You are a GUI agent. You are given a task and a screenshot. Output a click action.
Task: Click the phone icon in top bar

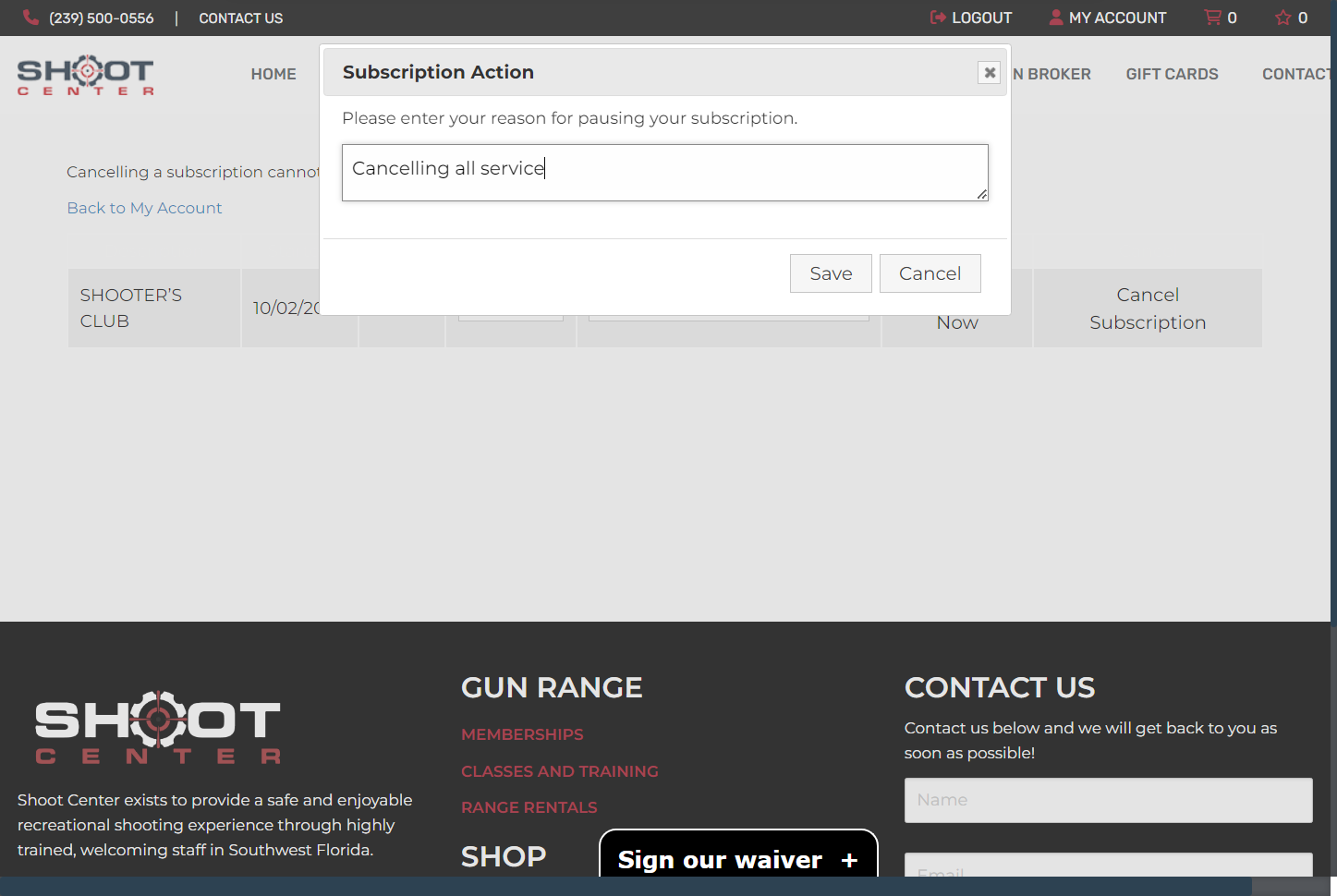[x=30, y=18]
